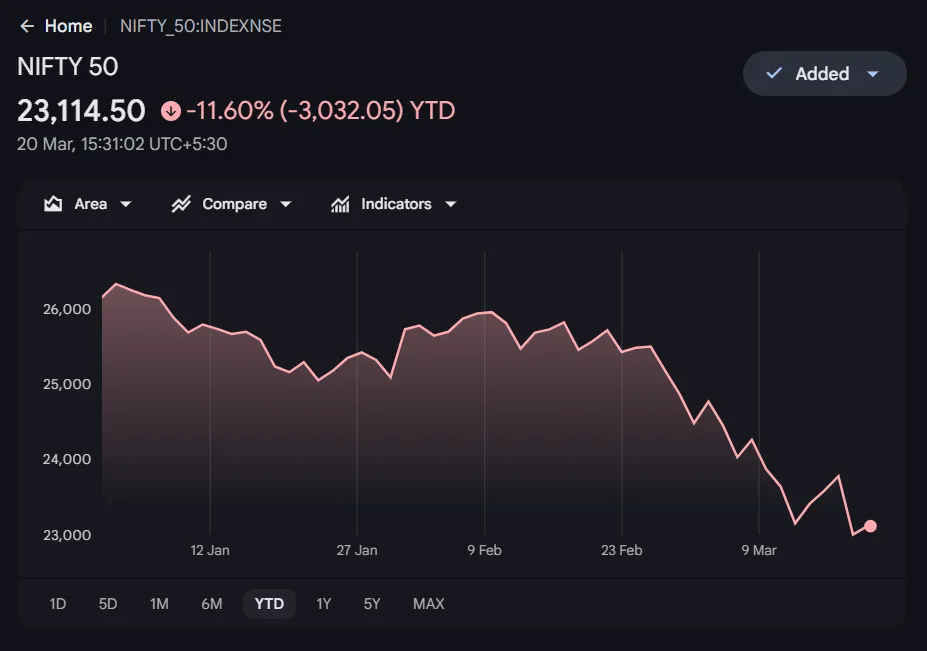
Task: Click the Area chart type icon
Action: tap(53, 204)
